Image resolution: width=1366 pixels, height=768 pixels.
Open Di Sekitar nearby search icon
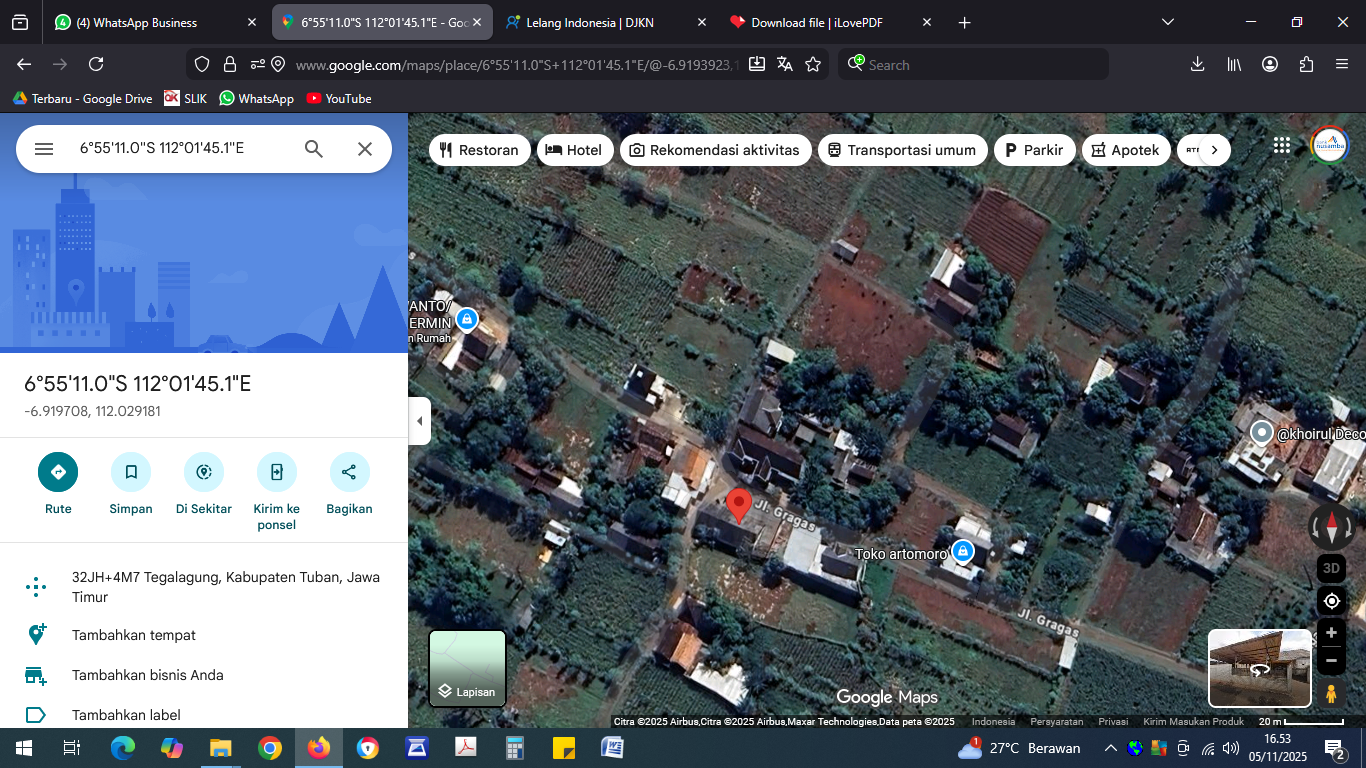[203, 471]
